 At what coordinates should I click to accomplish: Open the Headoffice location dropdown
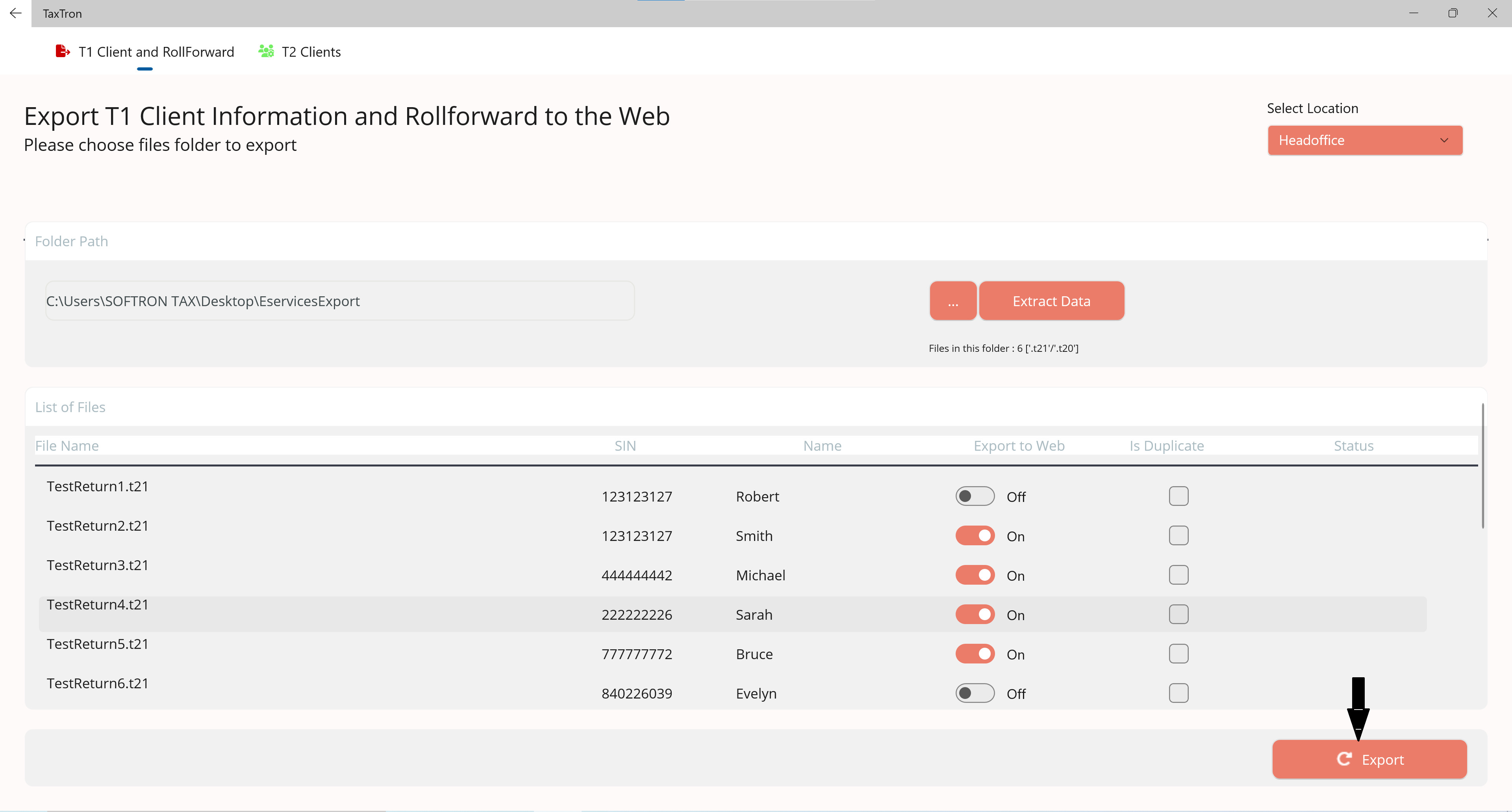(1365, 140)
